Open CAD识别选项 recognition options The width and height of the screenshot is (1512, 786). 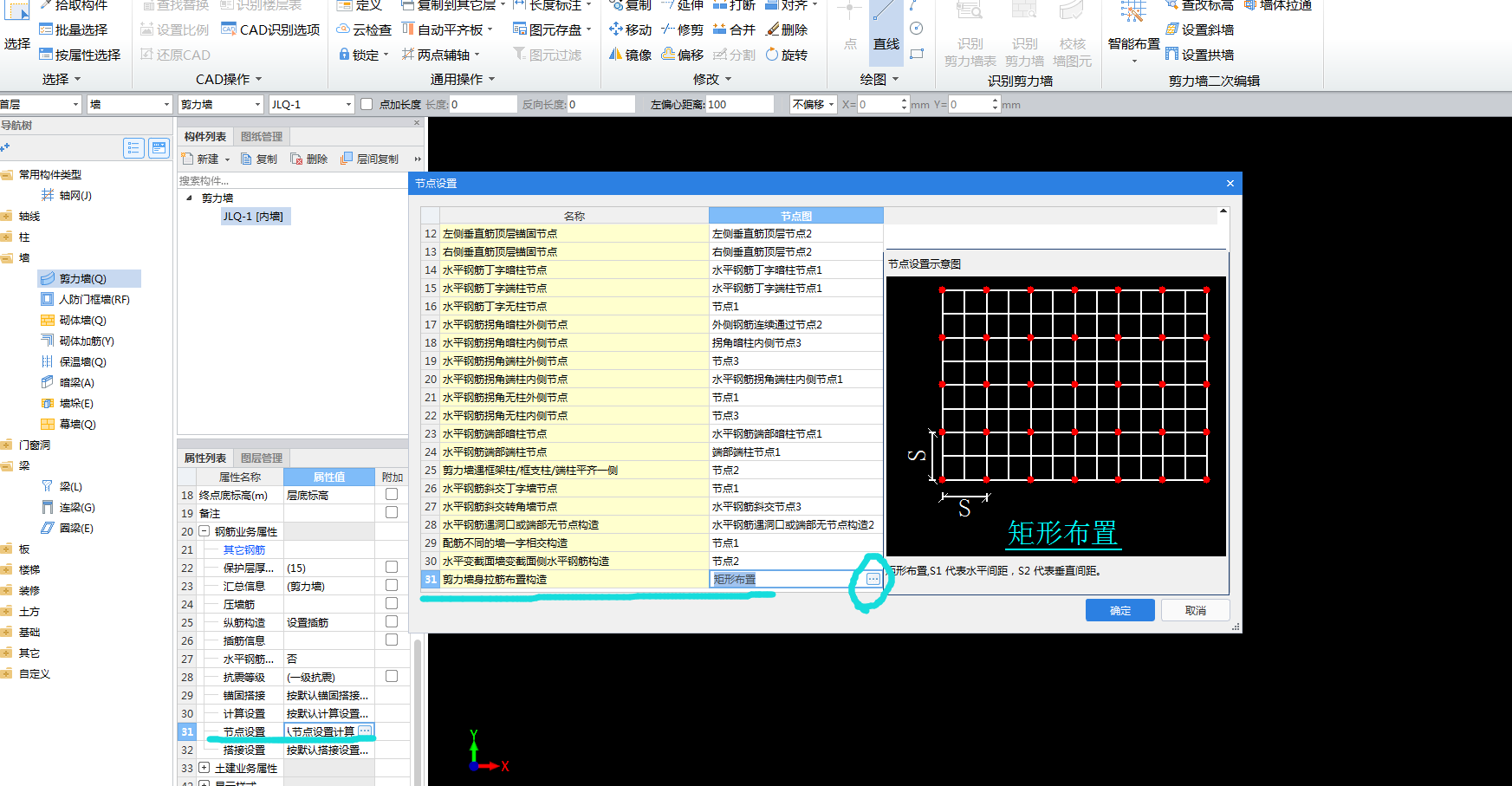[x=271, y=29]
